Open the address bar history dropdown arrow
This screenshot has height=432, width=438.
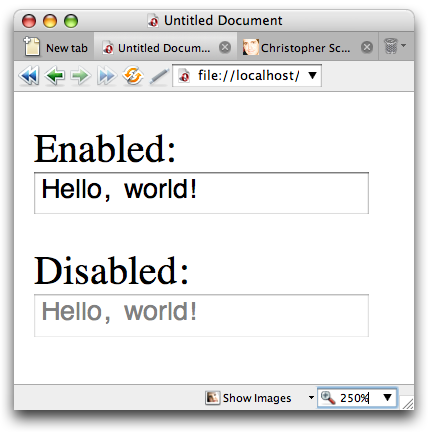pyautogui.click(x=312, y=76)
